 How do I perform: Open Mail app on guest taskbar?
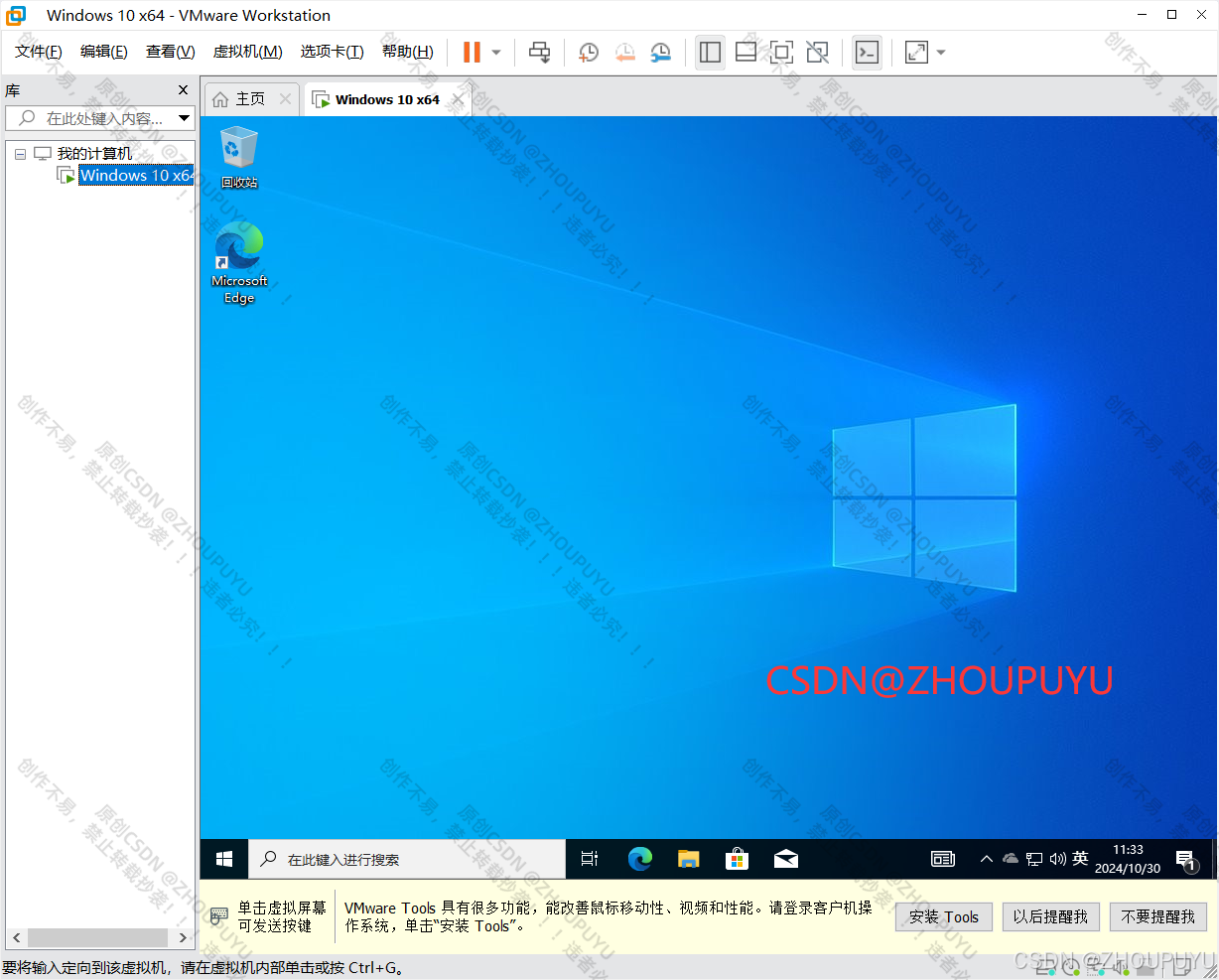pyautogui.click(x=786, y=859)
